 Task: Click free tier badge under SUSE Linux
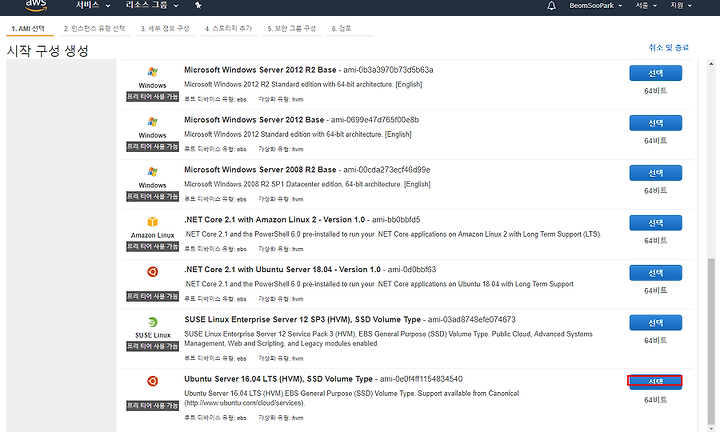[152, 346]
